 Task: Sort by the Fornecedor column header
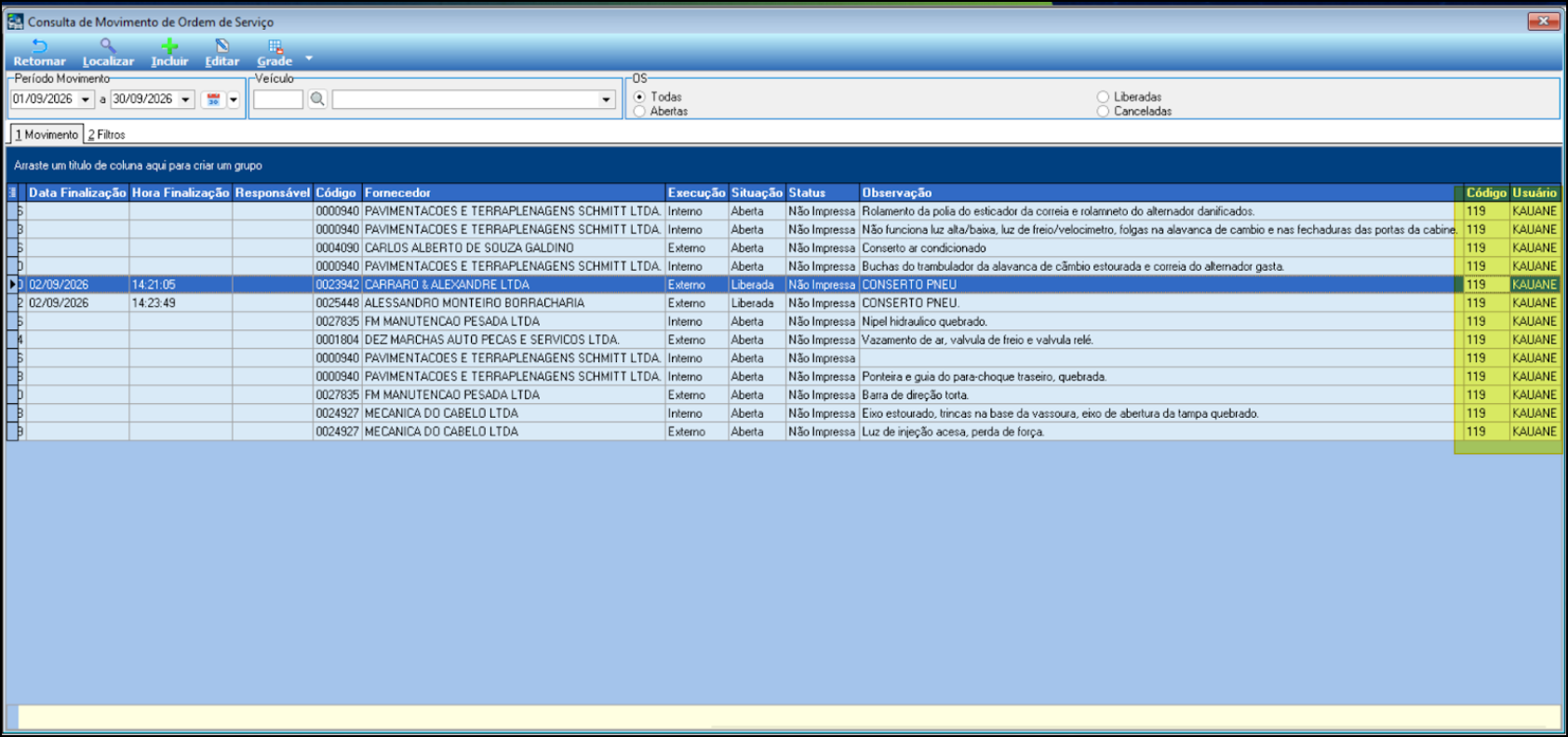514,193
